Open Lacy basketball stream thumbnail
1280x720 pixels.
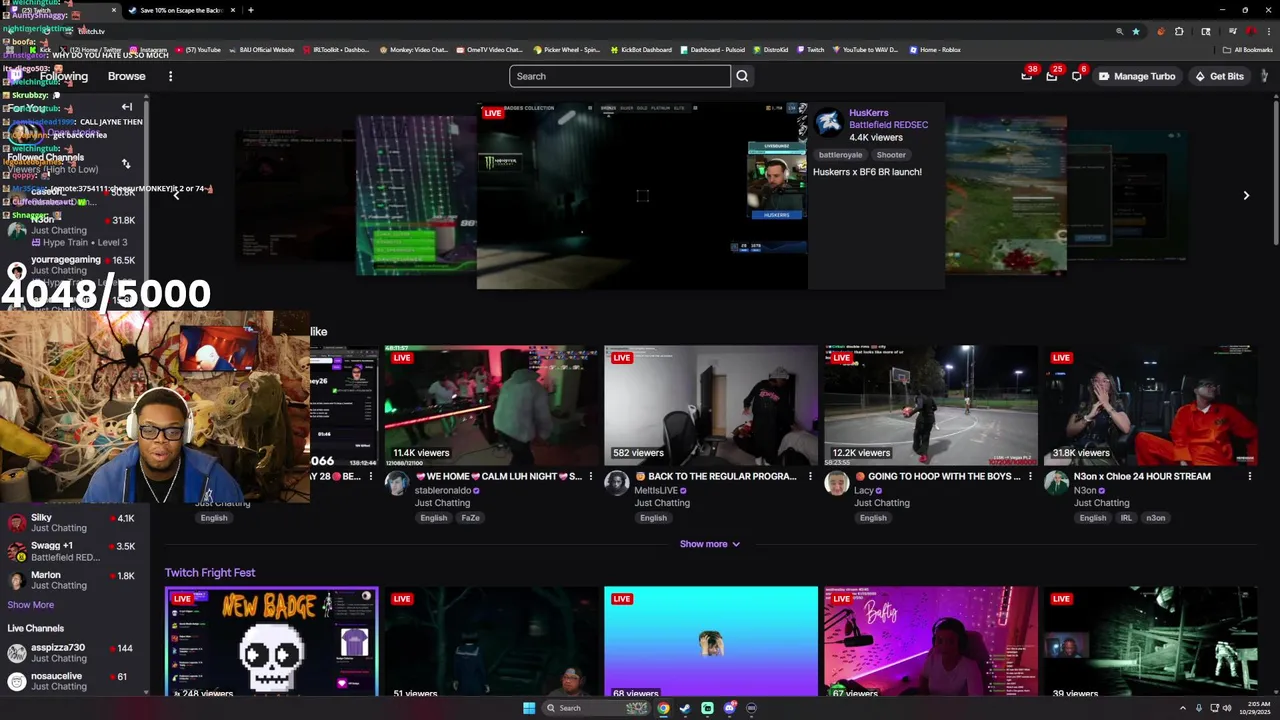pyautogui.click(x=931, y=406)
